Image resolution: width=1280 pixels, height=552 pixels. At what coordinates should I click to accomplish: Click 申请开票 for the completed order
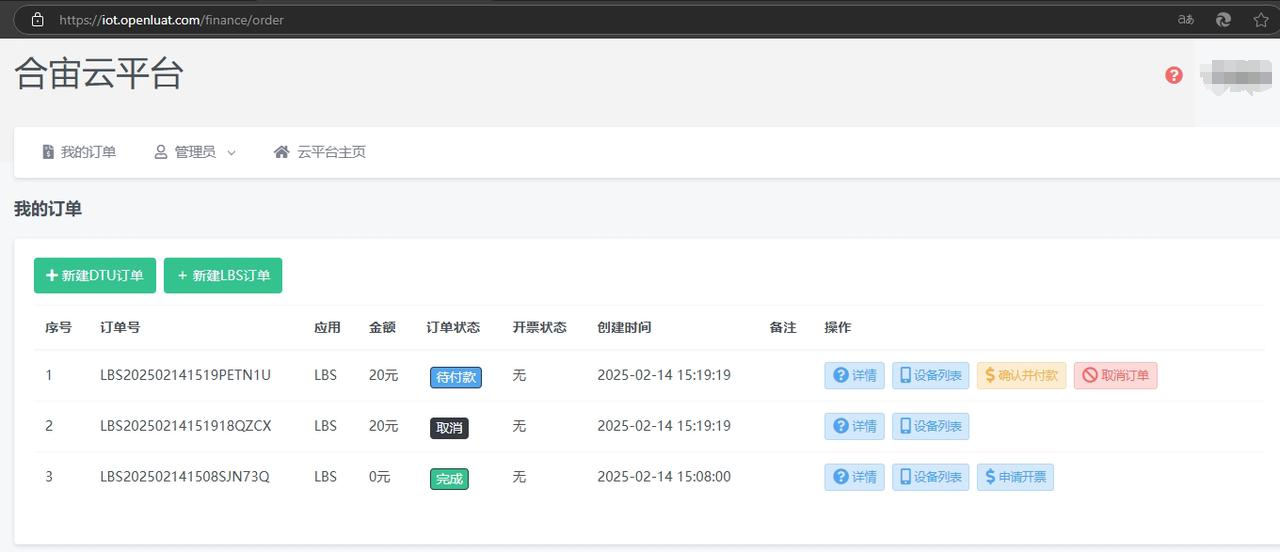(1015, 477)
